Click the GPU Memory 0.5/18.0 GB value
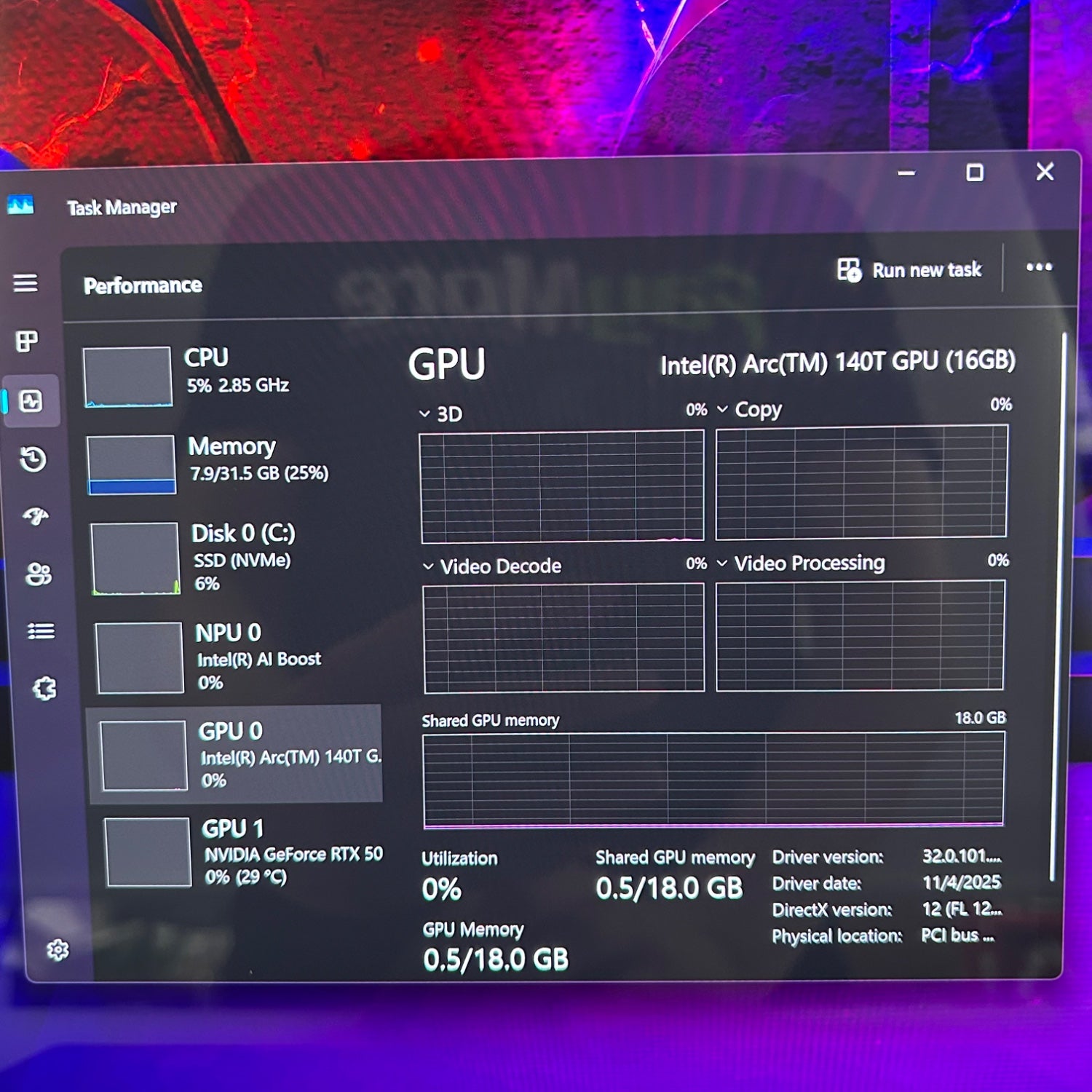 tap(496, 960)
